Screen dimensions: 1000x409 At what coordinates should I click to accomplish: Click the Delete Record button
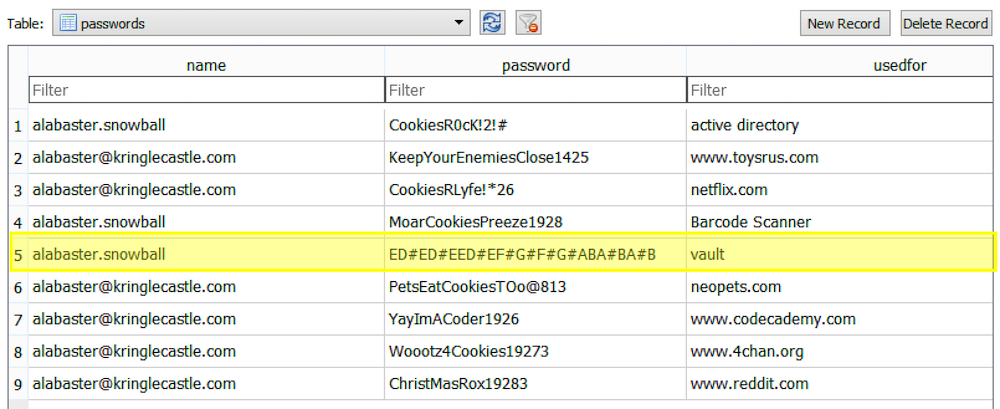click(945, 24)
